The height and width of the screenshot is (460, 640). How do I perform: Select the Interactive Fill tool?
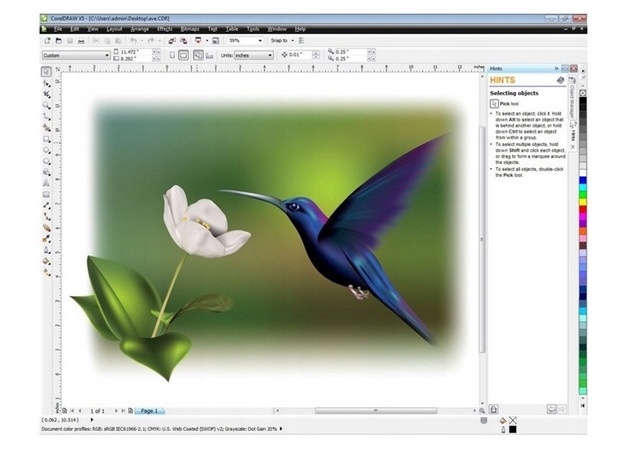click(47, 272)
